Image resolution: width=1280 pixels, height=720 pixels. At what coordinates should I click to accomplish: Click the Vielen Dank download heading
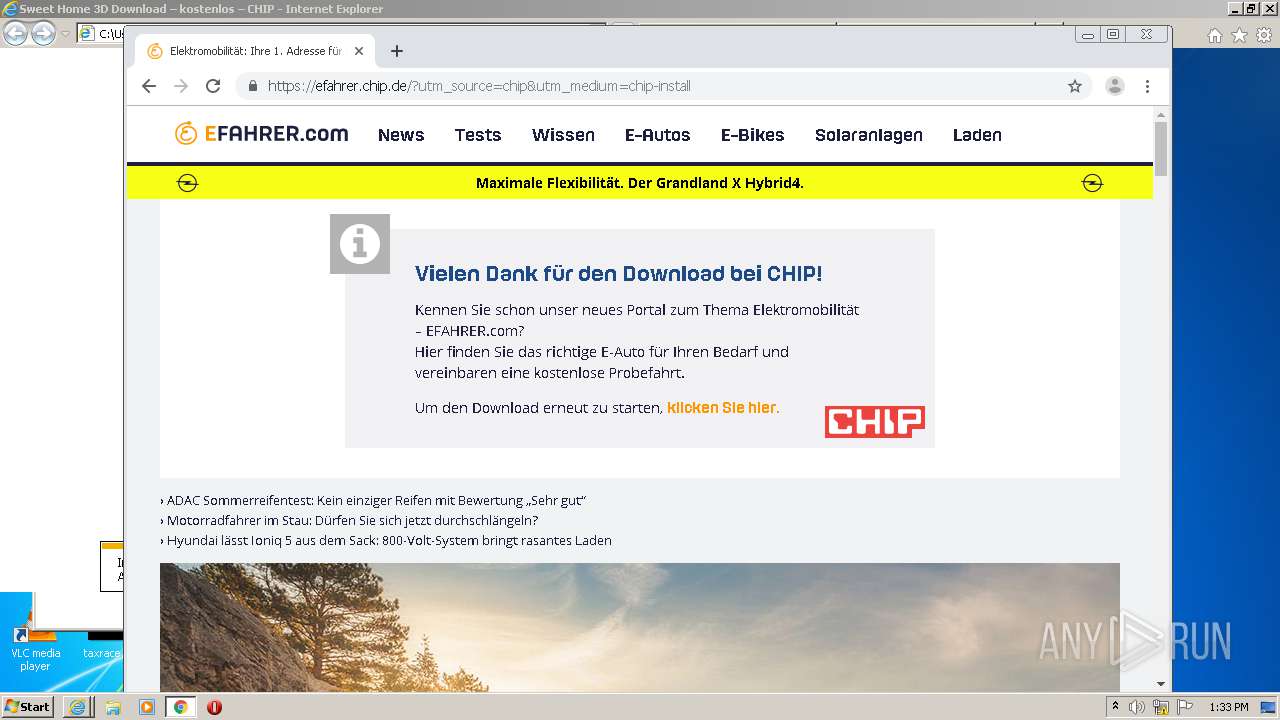click(618, 274)
